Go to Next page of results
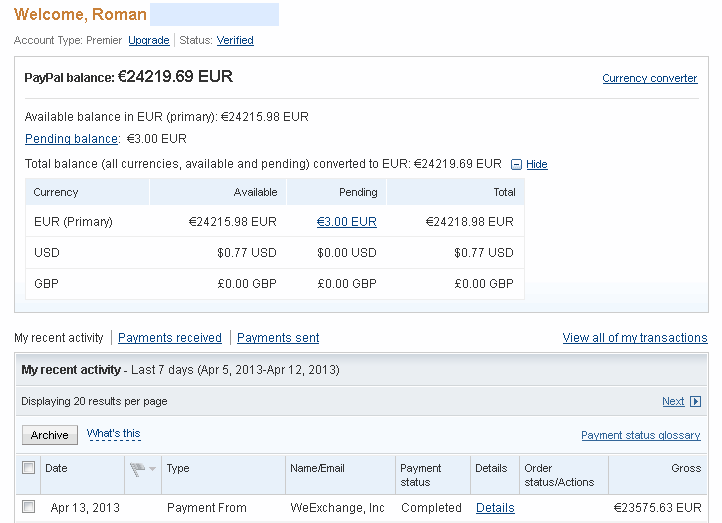The height and width of the screenshot is (523, 722). point(673,401)
